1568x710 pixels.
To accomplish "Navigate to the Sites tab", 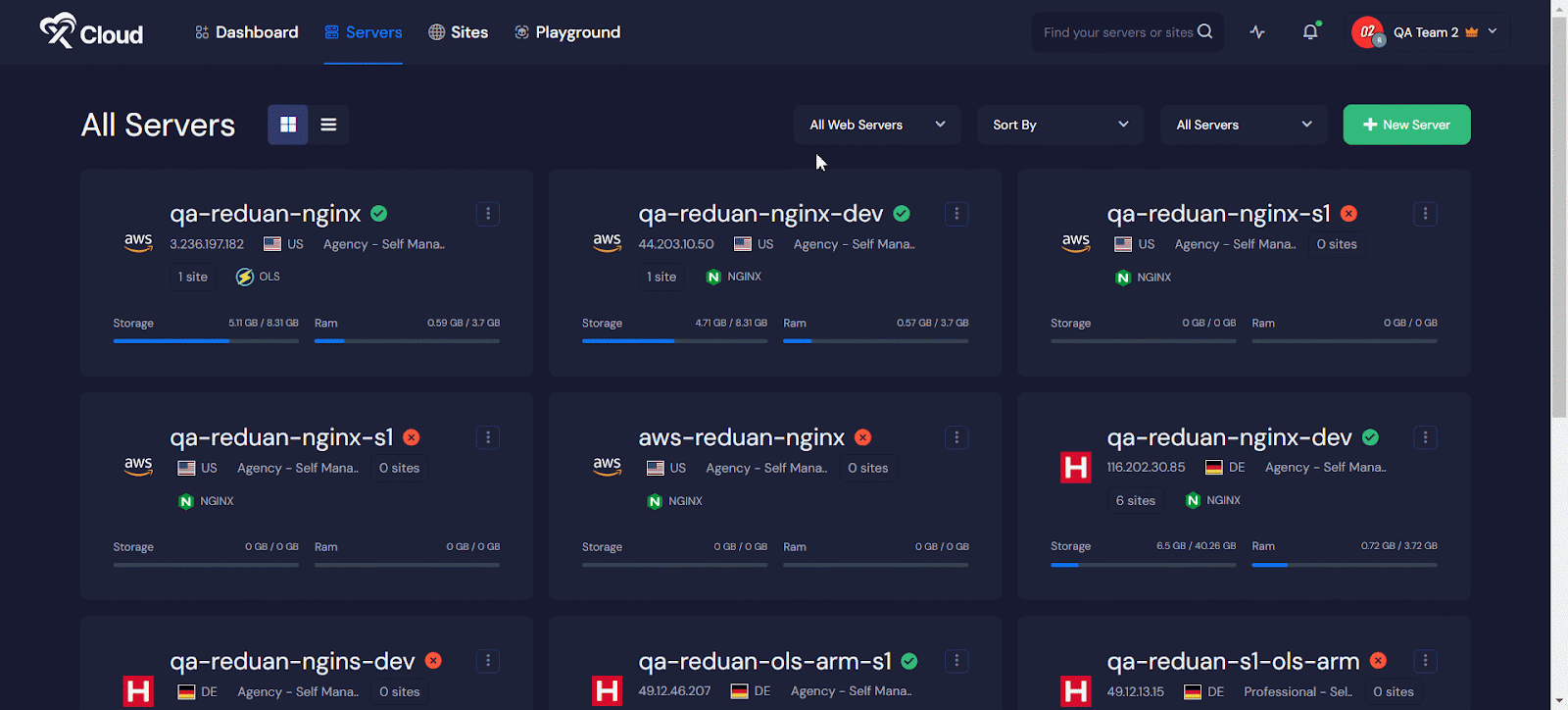I will pyautogui.click(x=458, y=32).
